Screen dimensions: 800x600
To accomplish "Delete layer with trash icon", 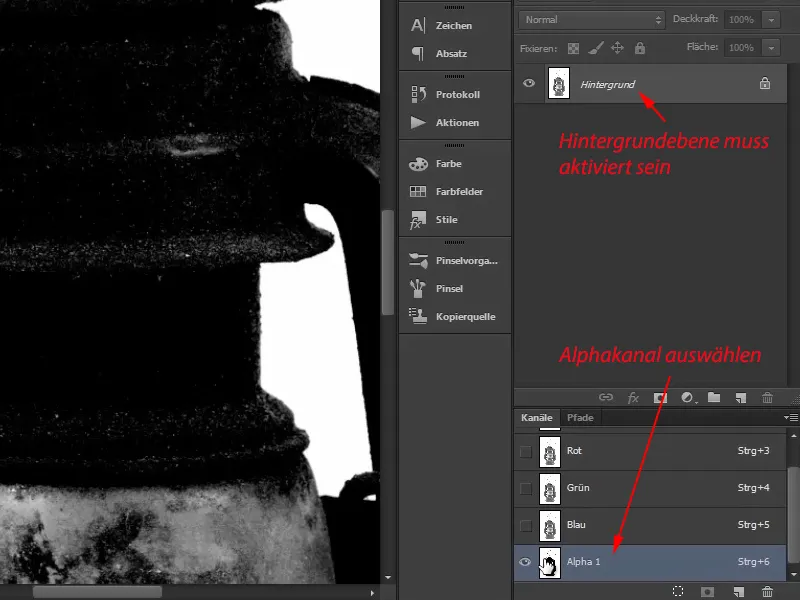I will click(767, 397).
